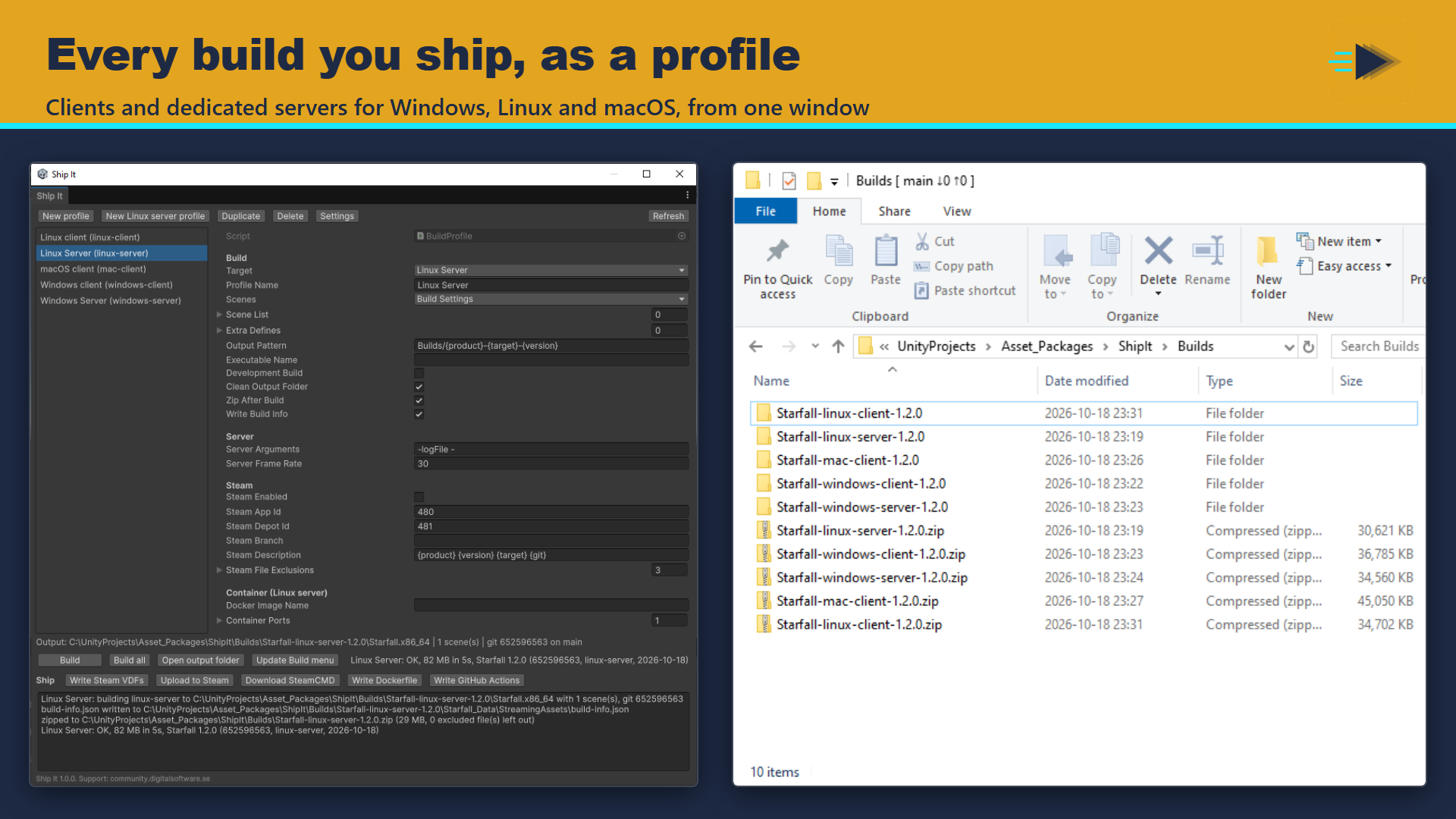Screen dimensions: 1456x819
Task: Open the Scenes Build Settings dropdown
Action: (551, 300)
